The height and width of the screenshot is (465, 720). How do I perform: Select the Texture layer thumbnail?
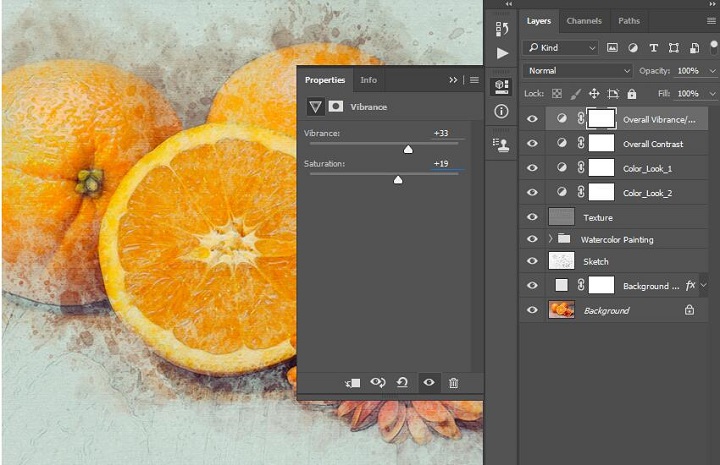[x=561, y=217]
